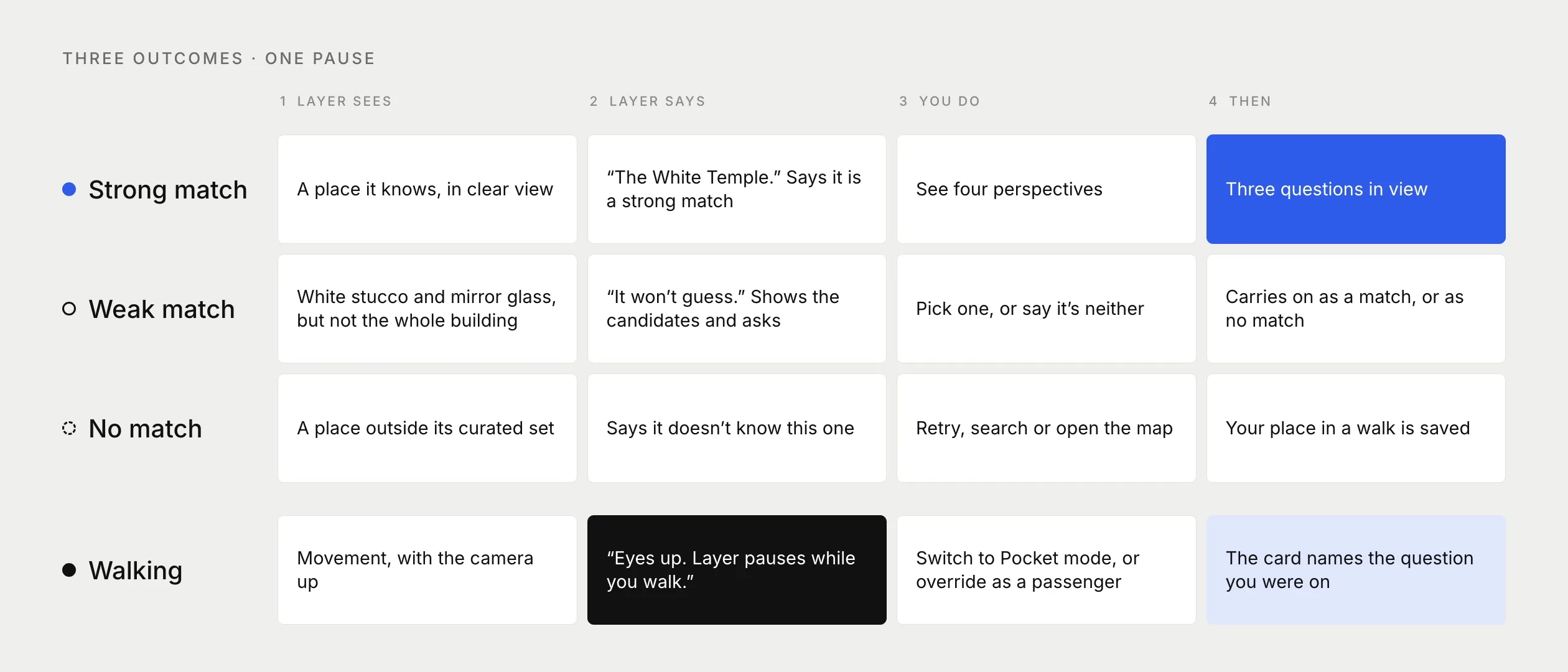This screenshot has height=672, width=1568.
Task: Select the Walking row label
Action: point(136,571)
